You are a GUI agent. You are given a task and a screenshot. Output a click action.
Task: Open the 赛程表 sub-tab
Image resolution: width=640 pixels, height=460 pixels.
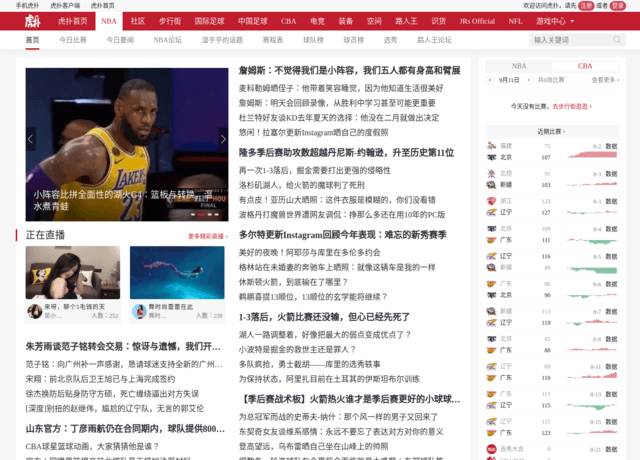273,40
